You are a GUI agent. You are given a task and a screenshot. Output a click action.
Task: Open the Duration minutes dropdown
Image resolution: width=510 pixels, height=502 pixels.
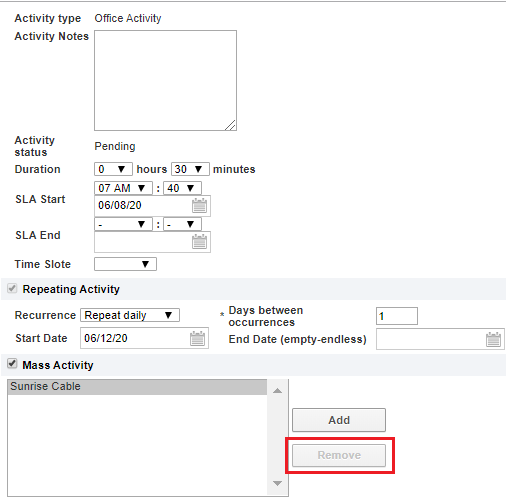[190, 169]
